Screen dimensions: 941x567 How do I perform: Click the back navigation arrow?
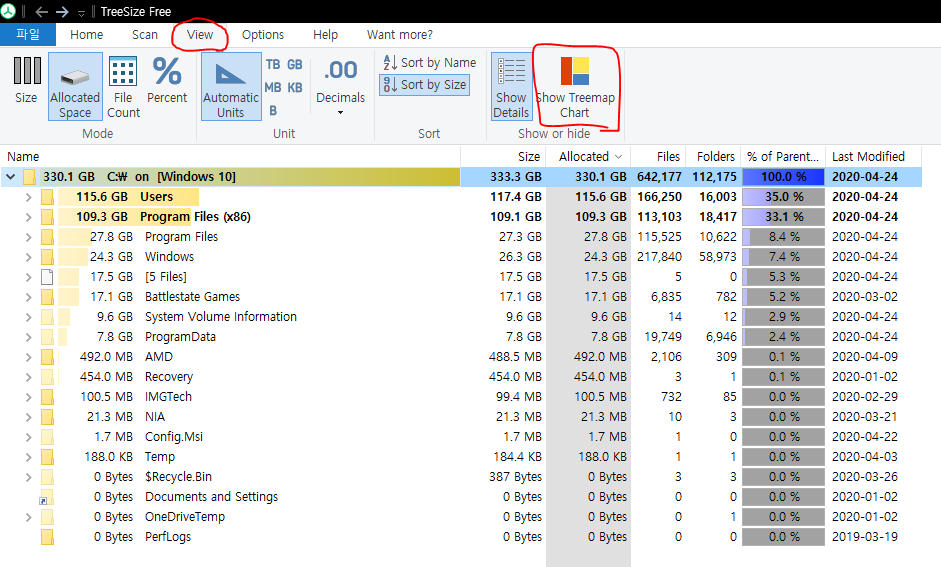41,11
